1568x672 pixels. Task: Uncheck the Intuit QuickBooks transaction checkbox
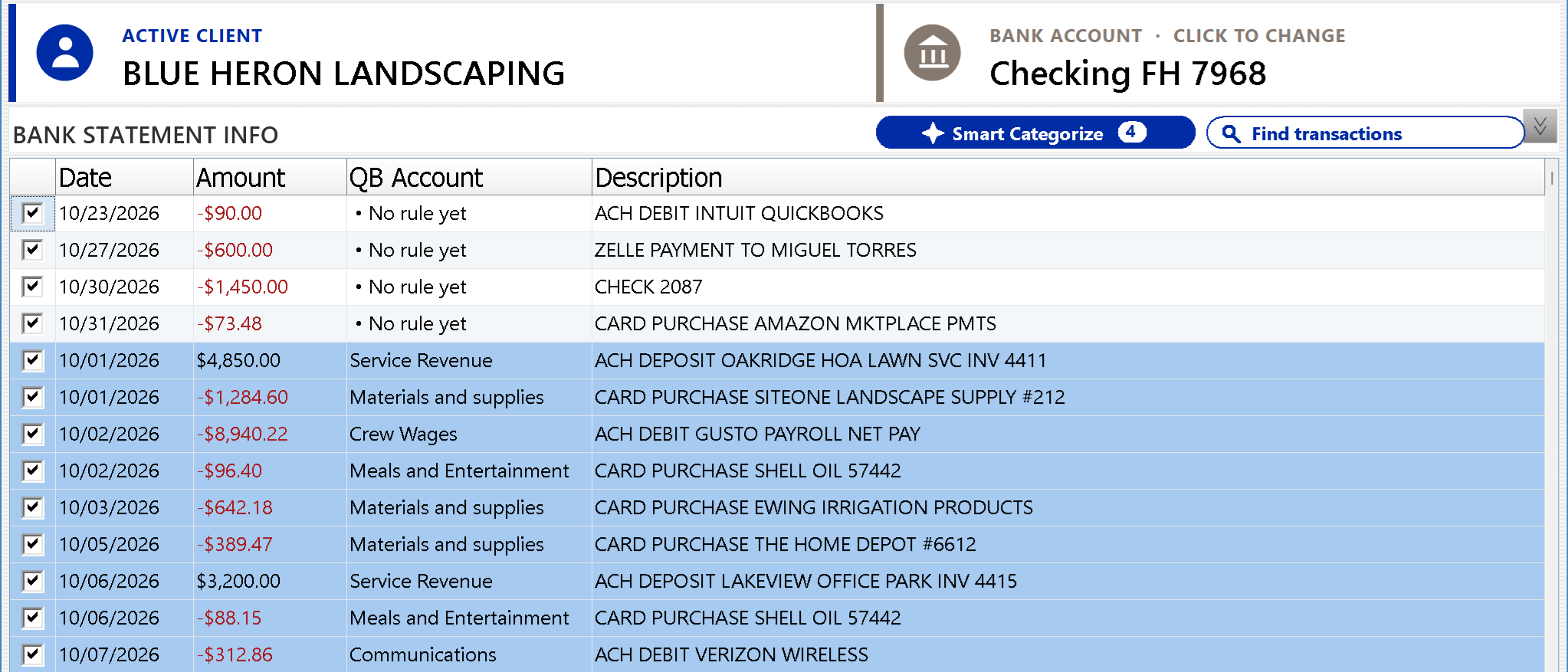click(x=32, y=213)
